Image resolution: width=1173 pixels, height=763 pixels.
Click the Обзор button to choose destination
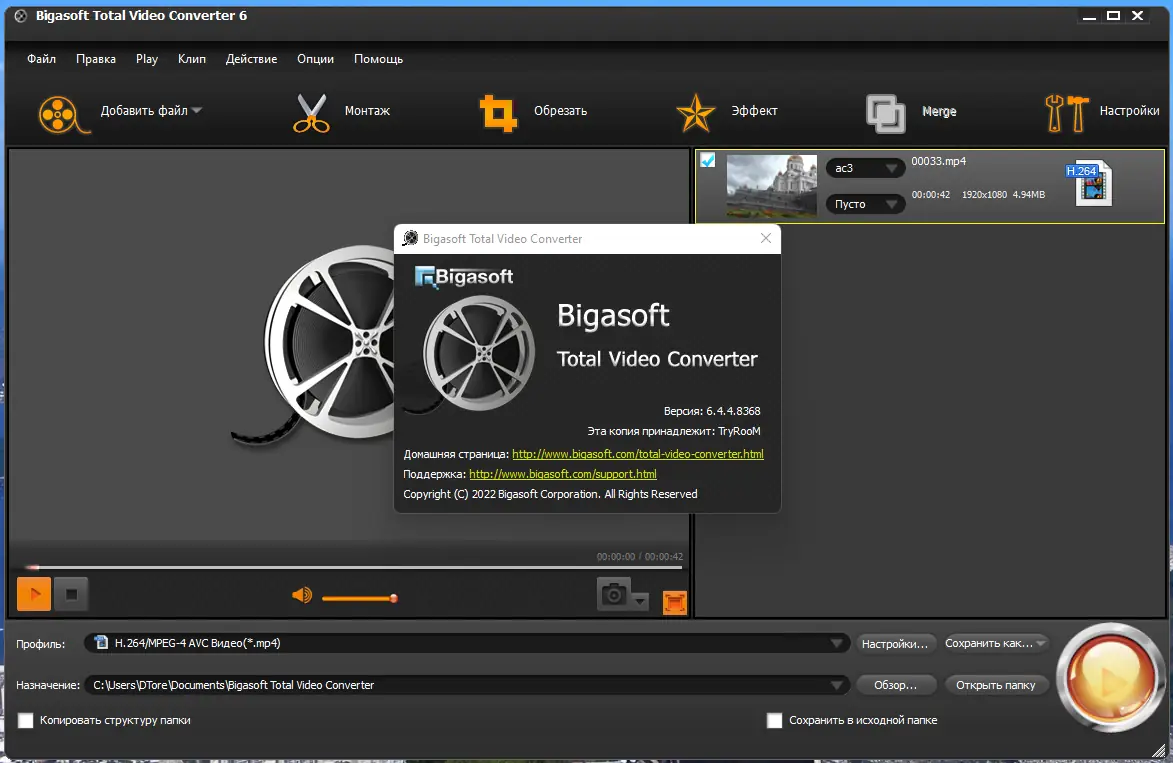click(x=895, y=684)
